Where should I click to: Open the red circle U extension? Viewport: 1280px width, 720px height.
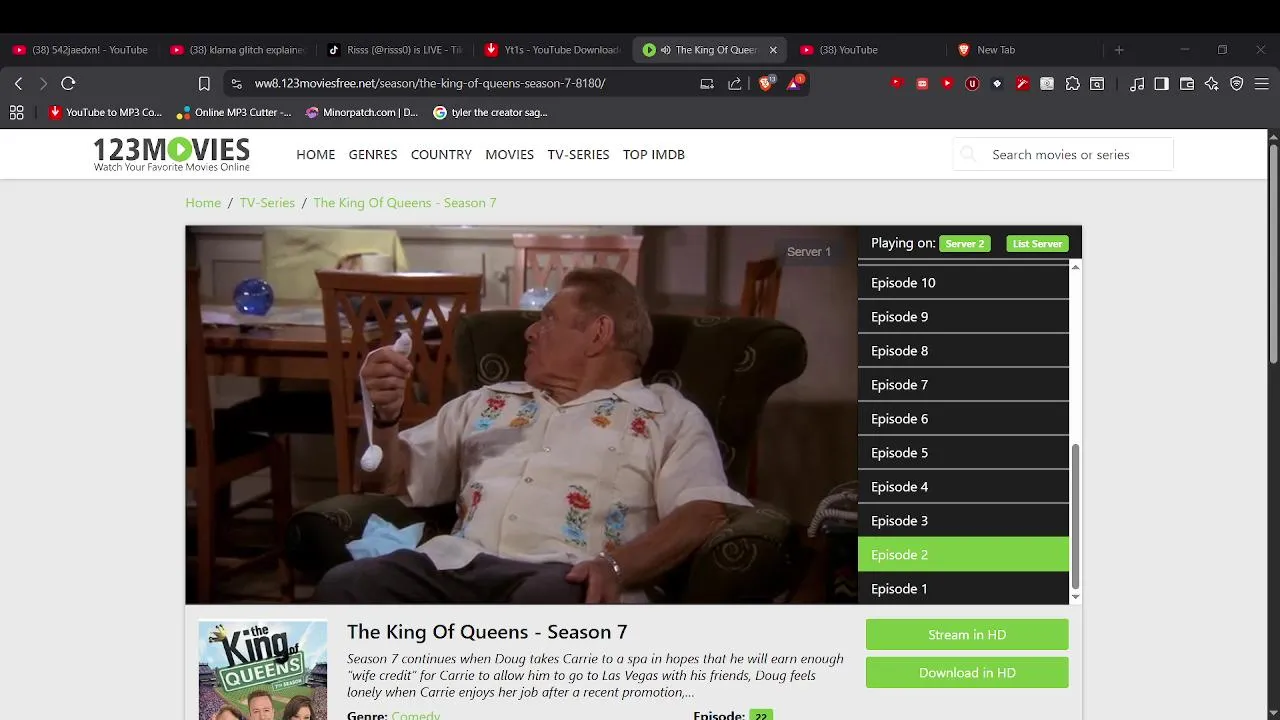[x=971, y=84]
